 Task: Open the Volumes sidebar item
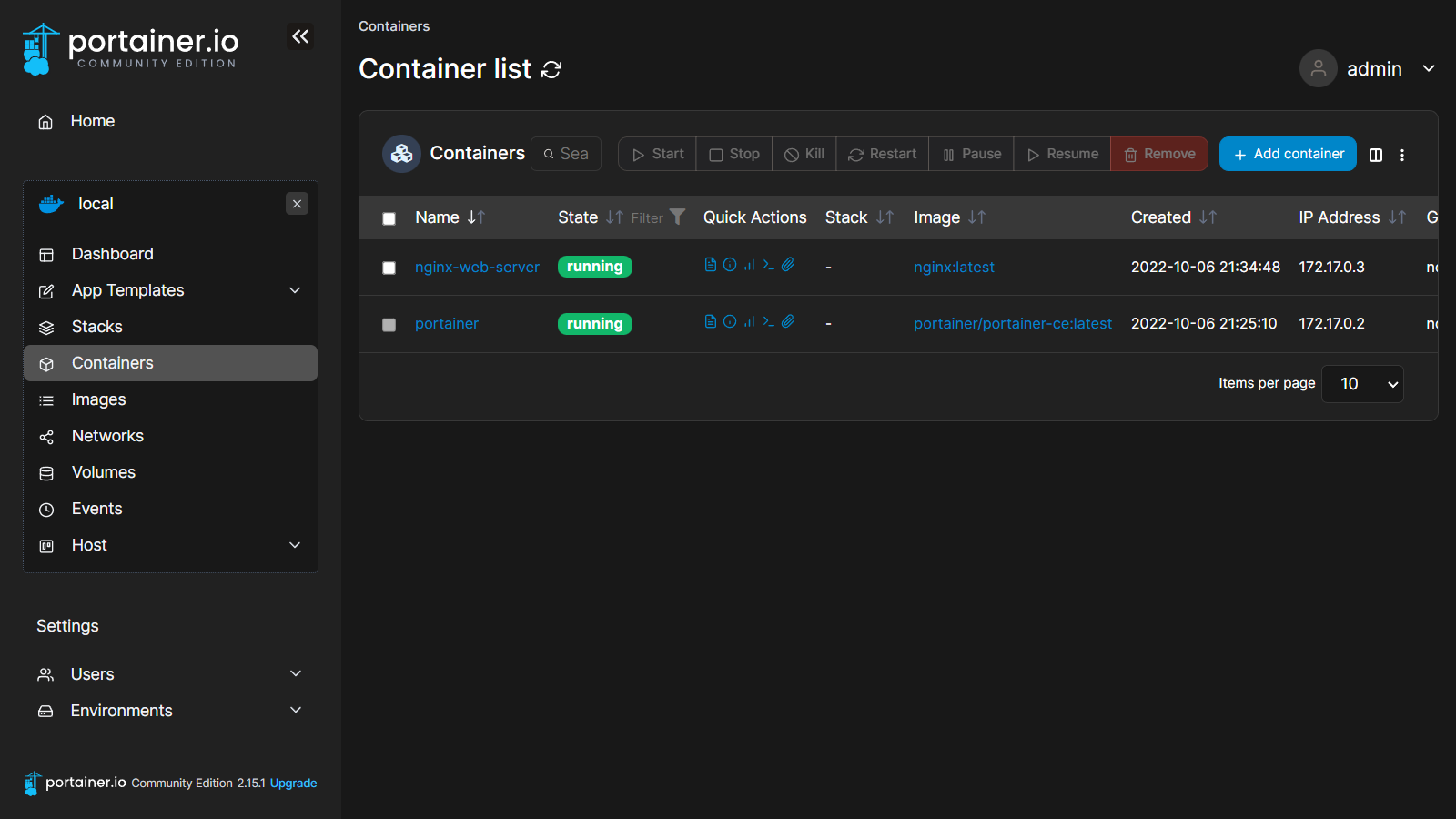pyautogui.click(x=103, y=472)
